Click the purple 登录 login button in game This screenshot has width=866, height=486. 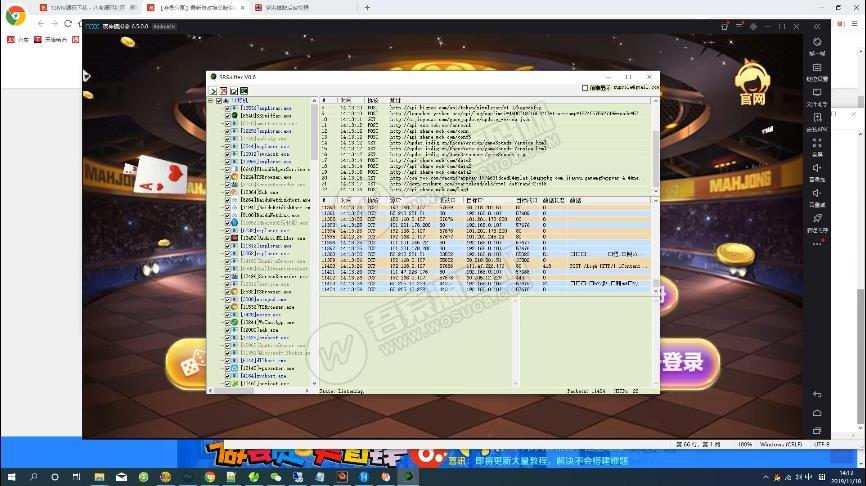tap(689, 363)
